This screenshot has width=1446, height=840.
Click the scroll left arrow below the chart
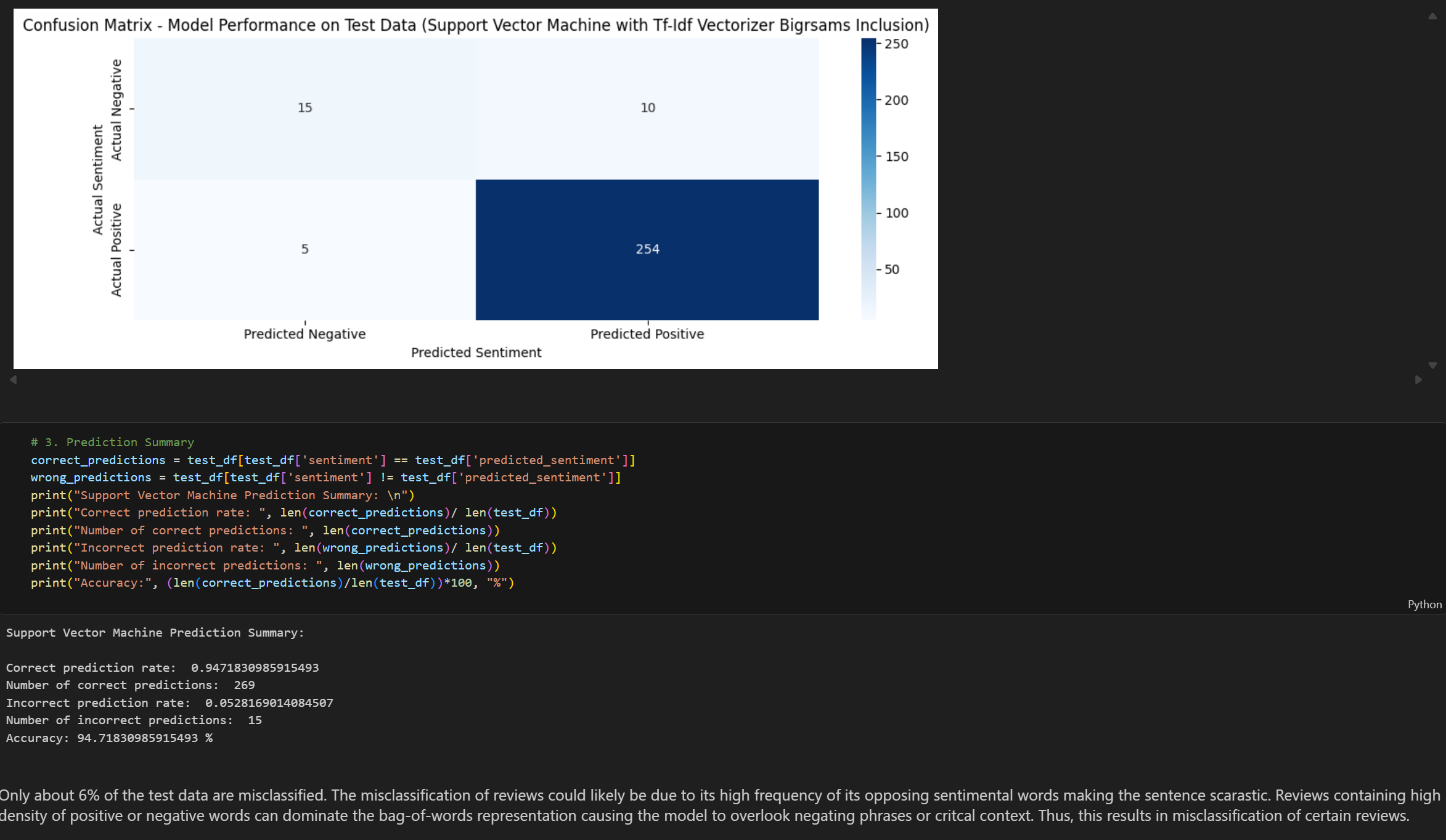(13, 380)
